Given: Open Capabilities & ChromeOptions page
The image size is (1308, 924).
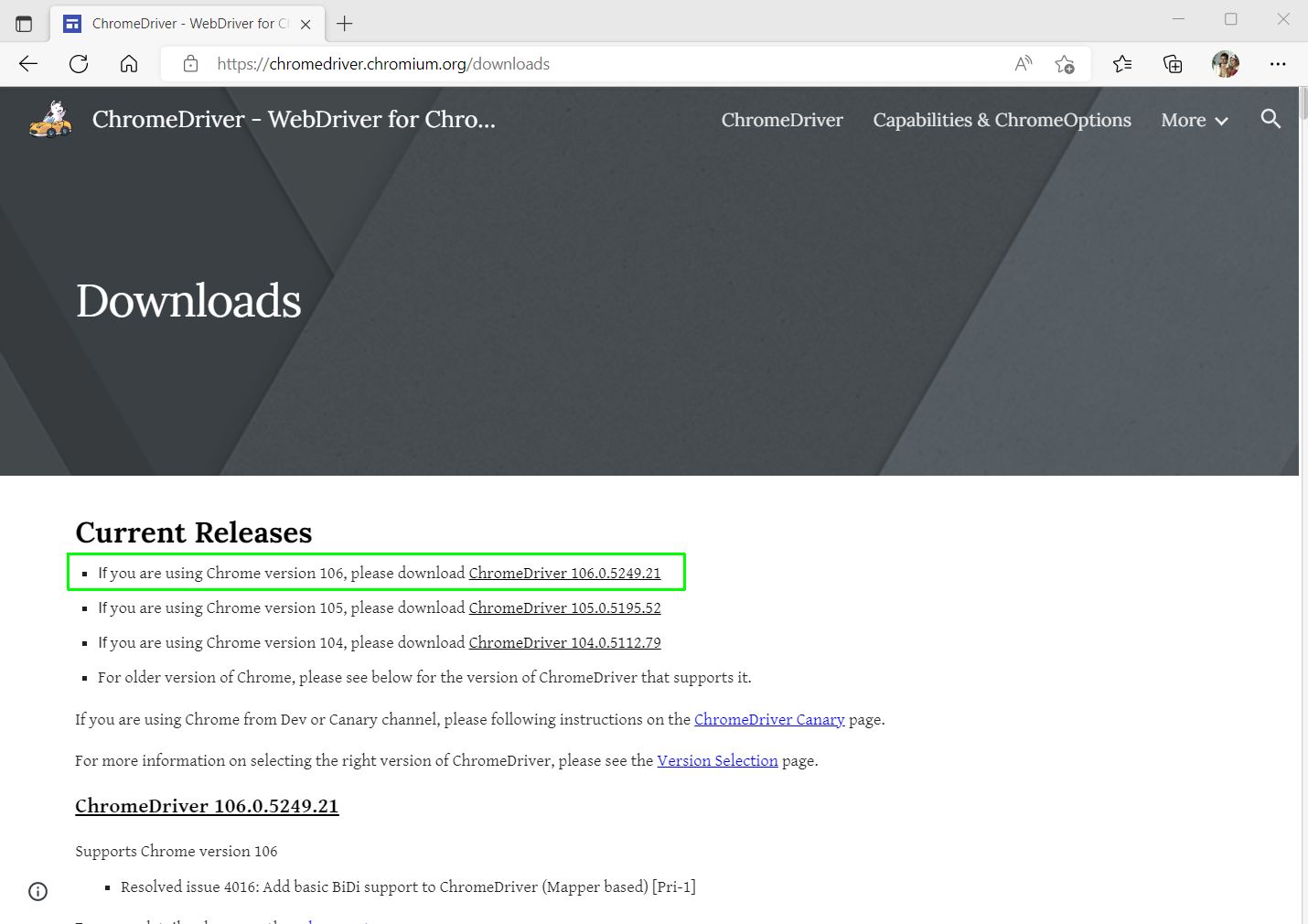Looking at the screenshot, I should click(1002, 120).
